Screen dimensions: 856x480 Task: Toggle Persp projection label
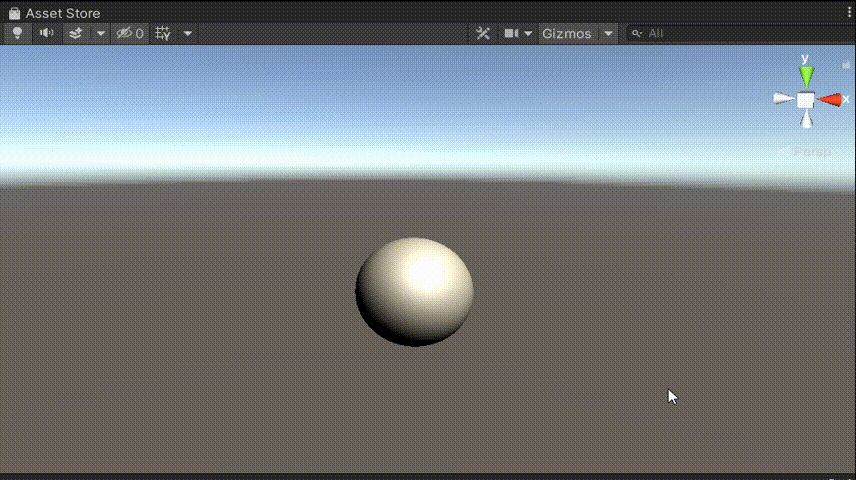coord(812,151)
